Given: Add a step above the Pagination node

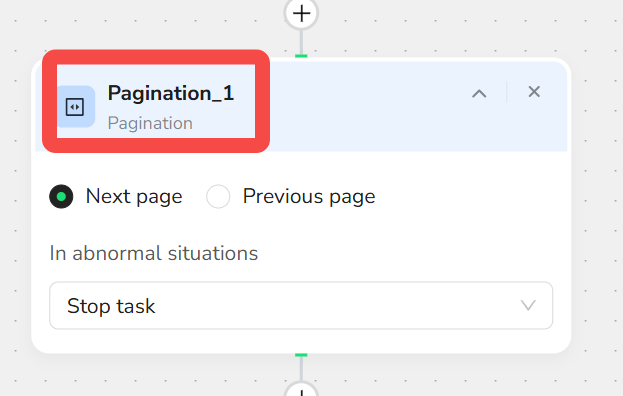Looking at the screenshot, I should [x=301, y=14].
